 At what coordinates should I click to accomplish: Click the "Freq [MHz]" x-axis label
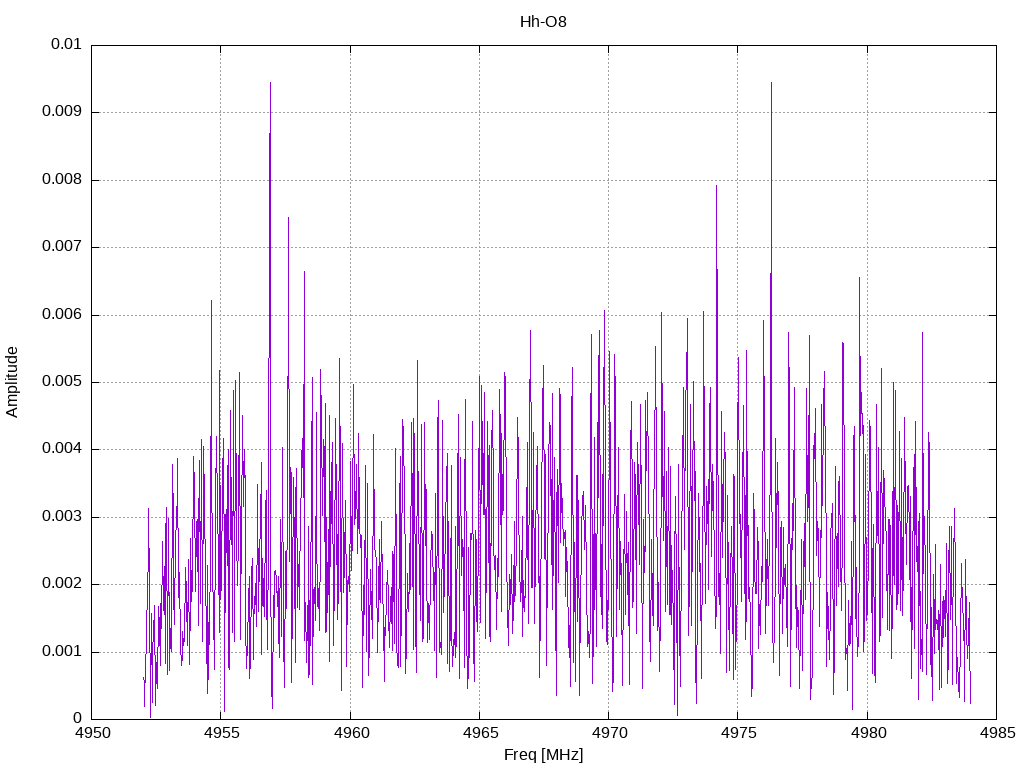click(x=543, y=755)
